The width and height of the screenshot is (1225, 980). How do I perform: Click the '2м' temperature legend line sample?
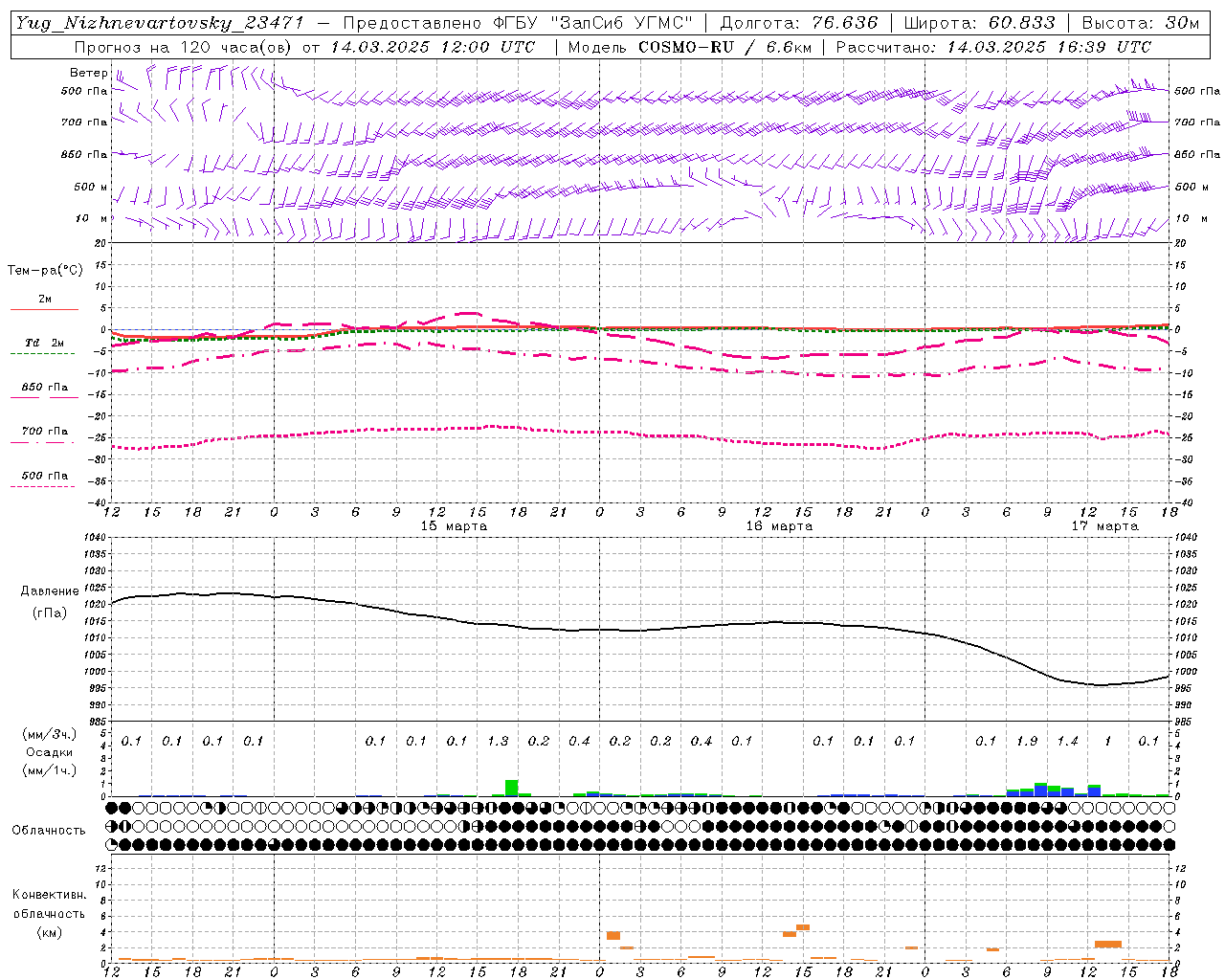click(44, 309)
